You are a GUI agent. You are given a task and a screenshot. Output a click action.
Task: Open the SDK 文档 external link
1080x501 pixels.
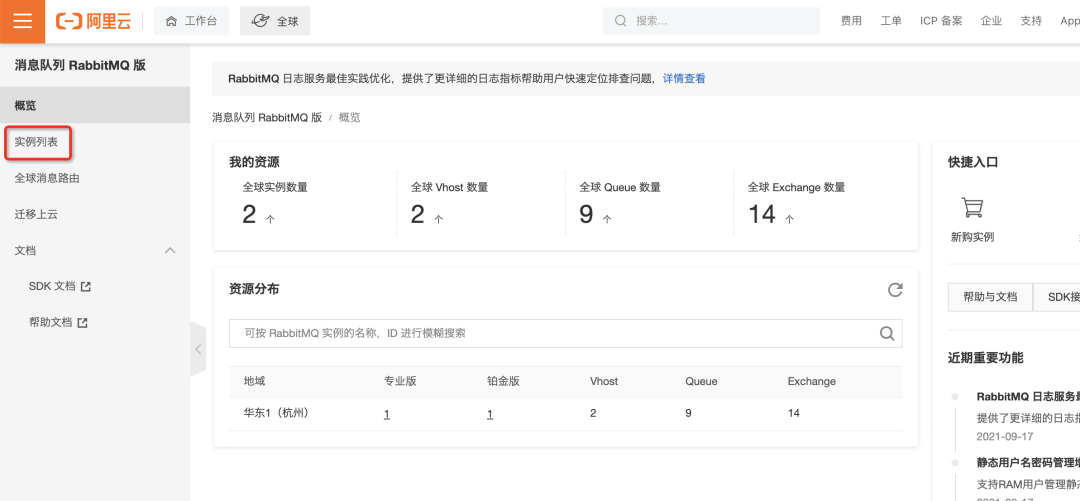[60, 286]
